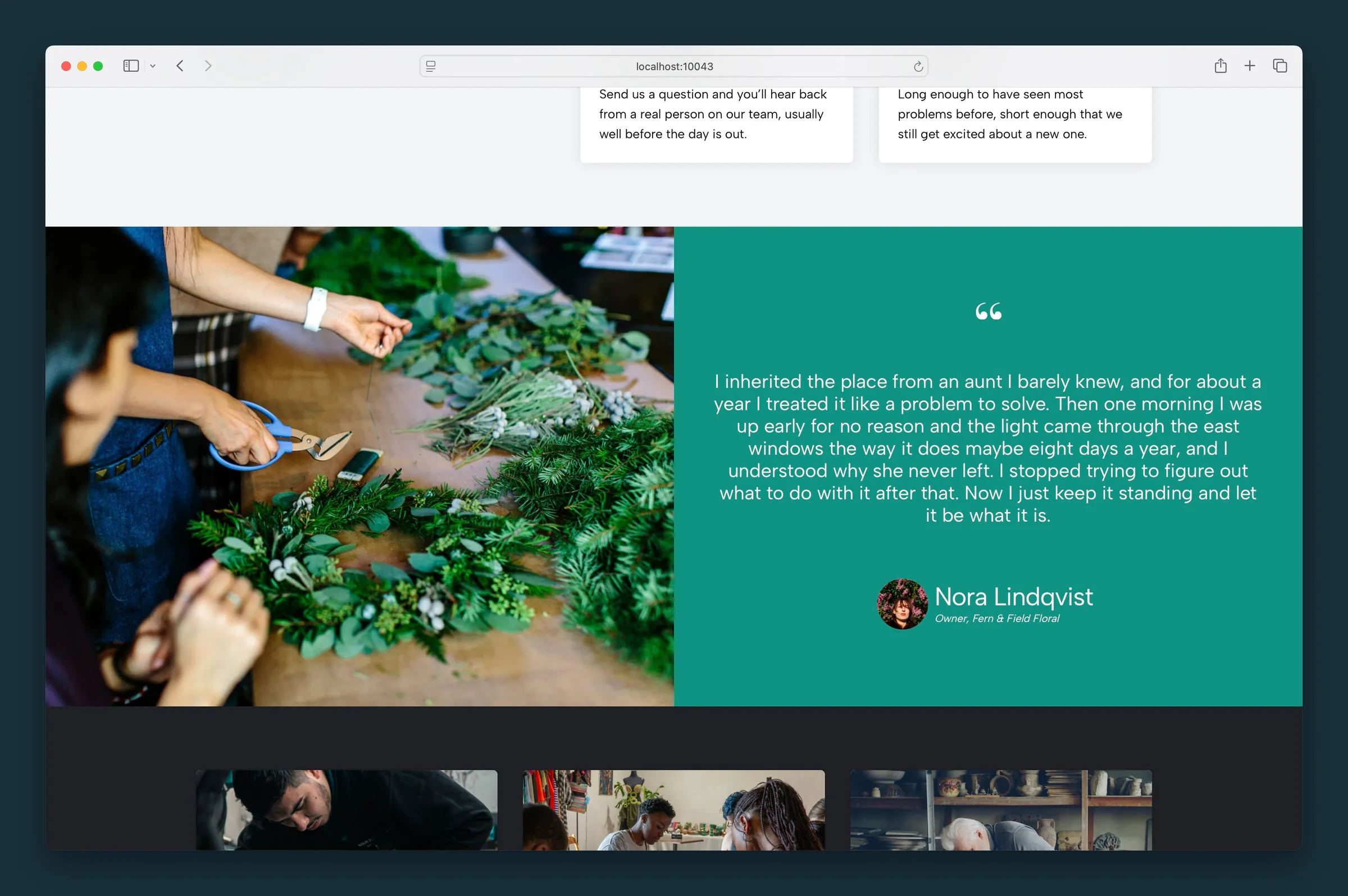The width and height of the screenshot is (1348, 896).
Task: Click the text 'Owner, Fern & Field Floral'
Action: [997, 618]
